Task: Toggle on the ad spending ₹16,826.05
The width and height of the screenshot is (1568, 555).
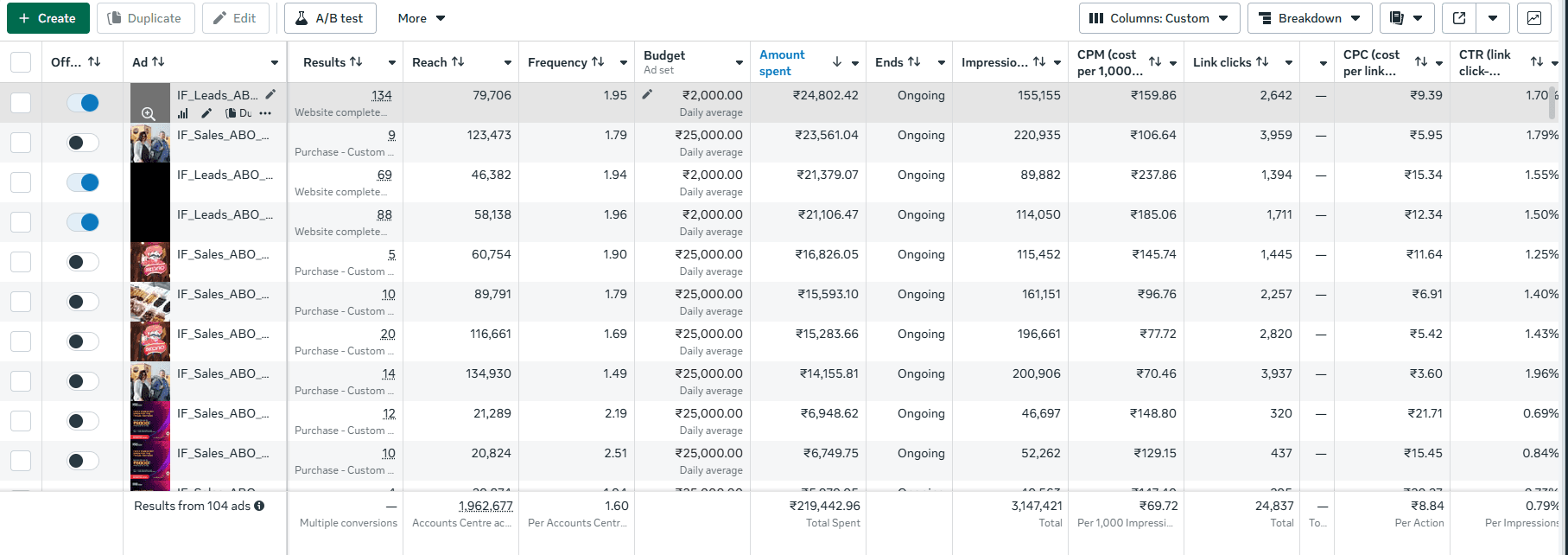Action: (x=83, y=262)
